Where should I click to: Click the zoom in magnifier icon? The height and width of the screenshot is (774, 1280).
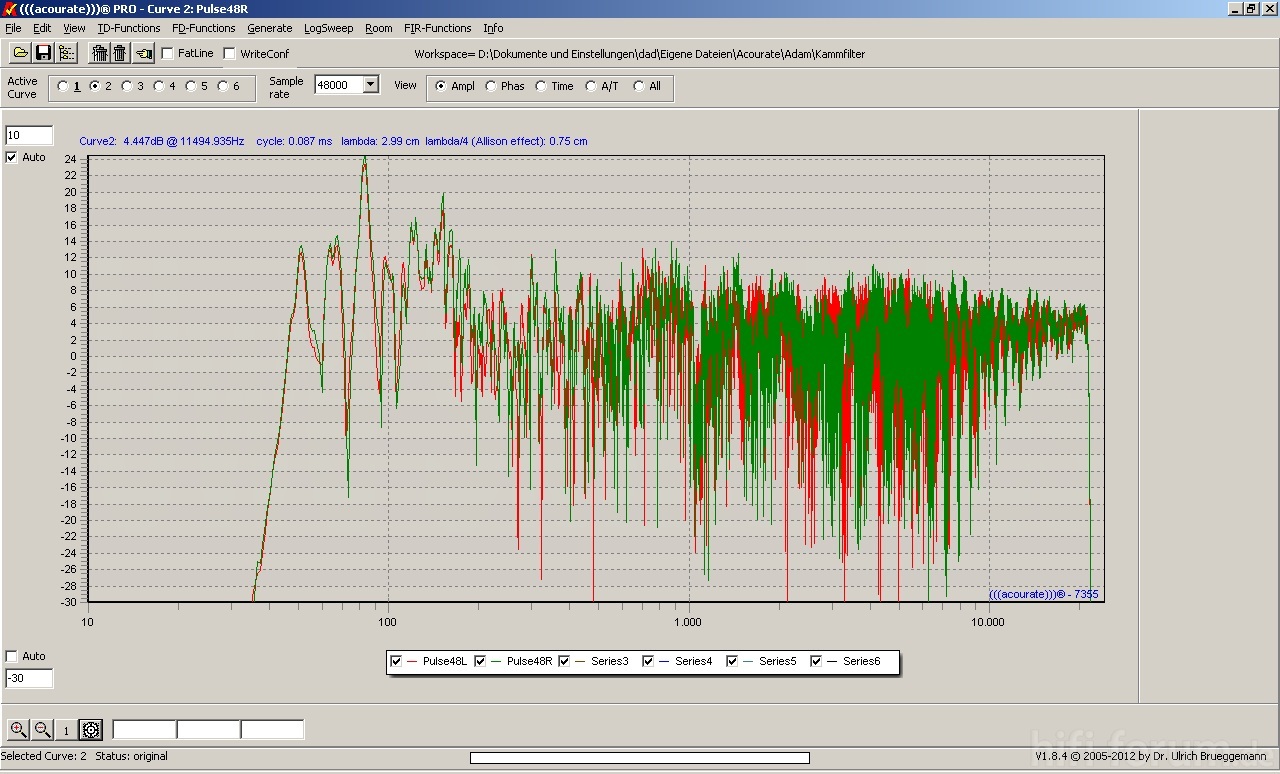(x=18, y=730)
